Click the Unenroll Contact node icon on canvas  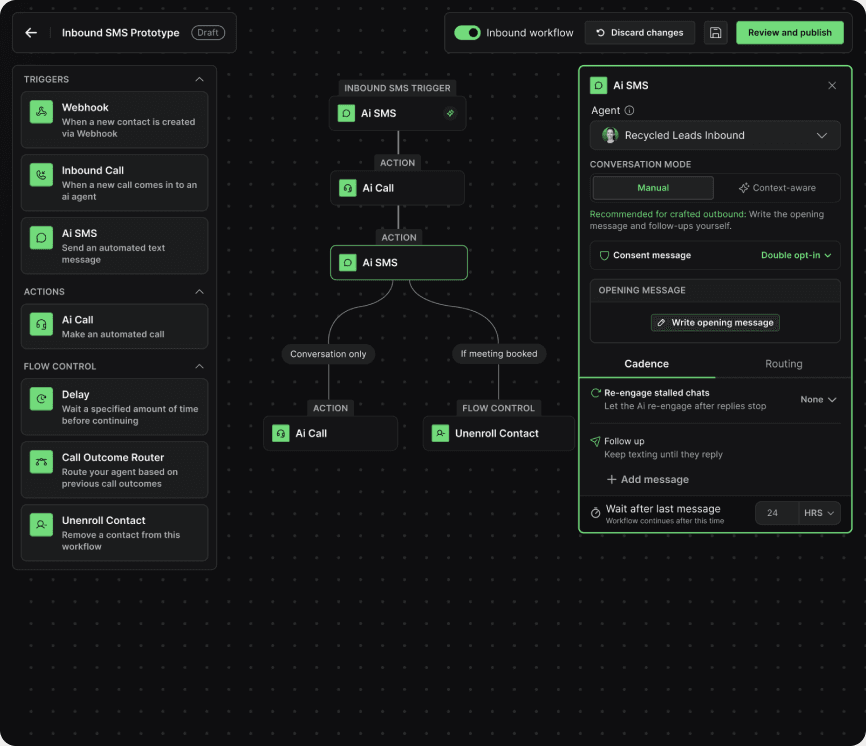440,433
